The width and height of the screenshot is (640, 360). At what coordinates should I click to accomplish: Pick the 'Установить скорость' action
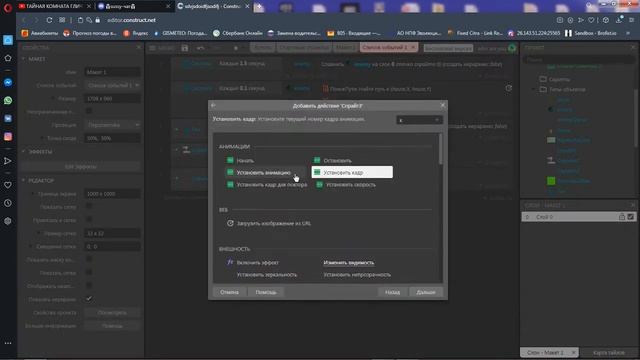coord(346,184)
